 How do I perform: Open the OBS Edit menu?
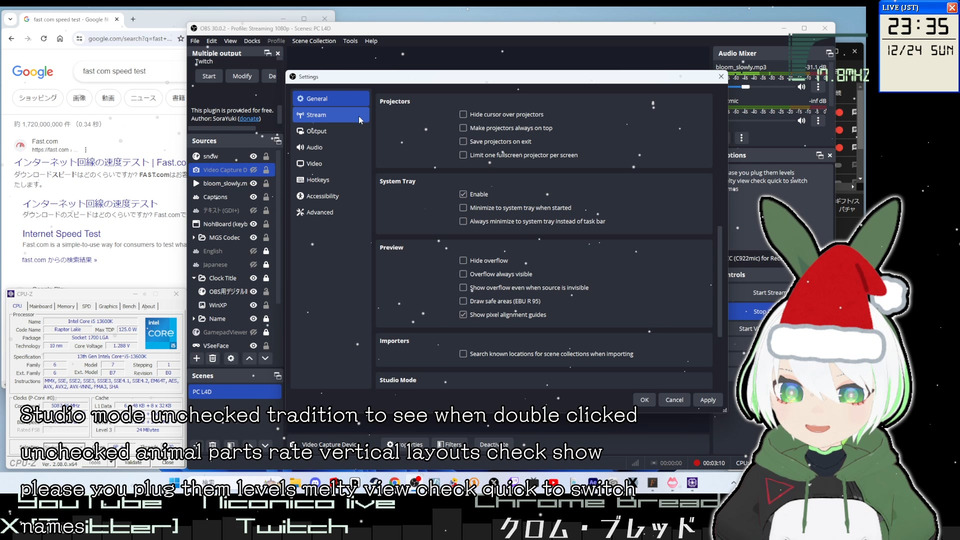pyautogui.click(x=211, y=41)
